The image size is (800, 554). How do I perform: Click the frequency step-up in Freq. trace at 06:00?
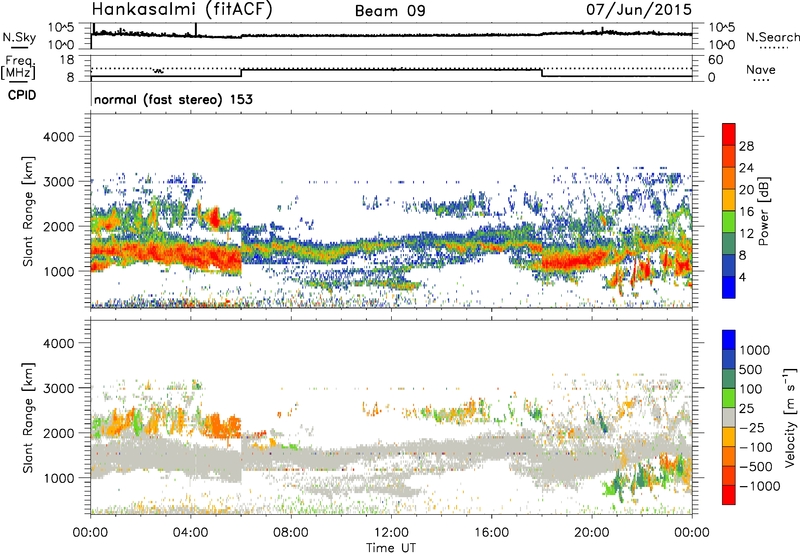pos(241,73)
